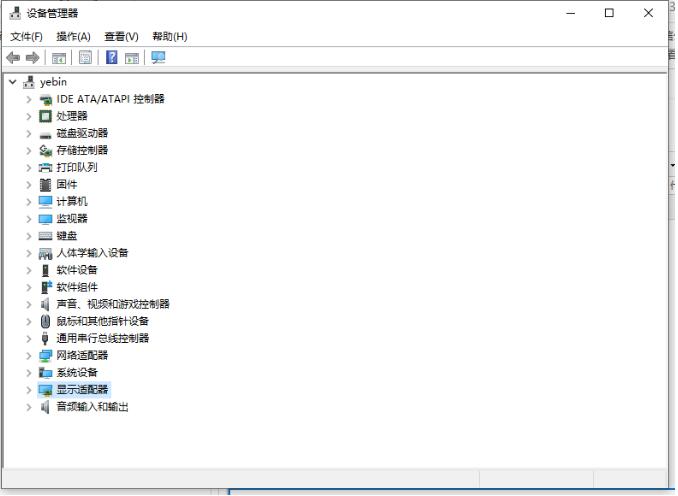Select the 人体学输入设备 row text
Viewport: 678px width, 496px height.
pos(92,253)
